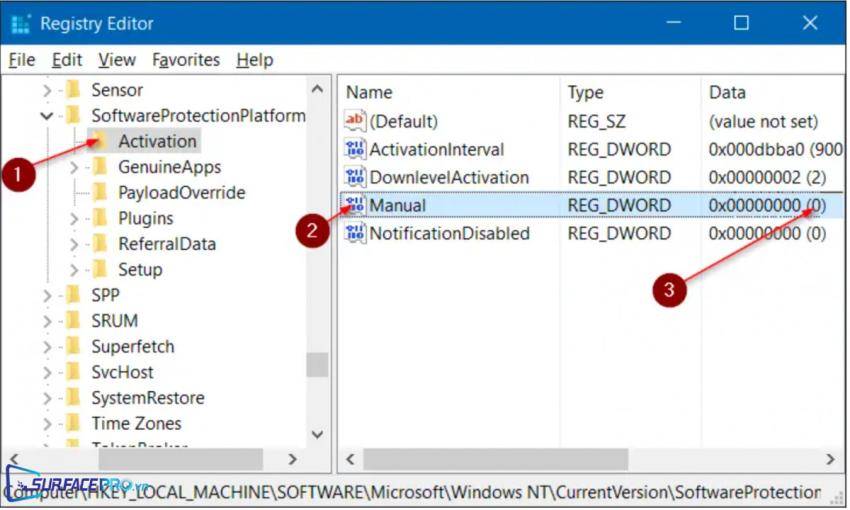Open the Favorites menu
The width and height of the screenshot is (850, 510).
[x=186, y=60]
